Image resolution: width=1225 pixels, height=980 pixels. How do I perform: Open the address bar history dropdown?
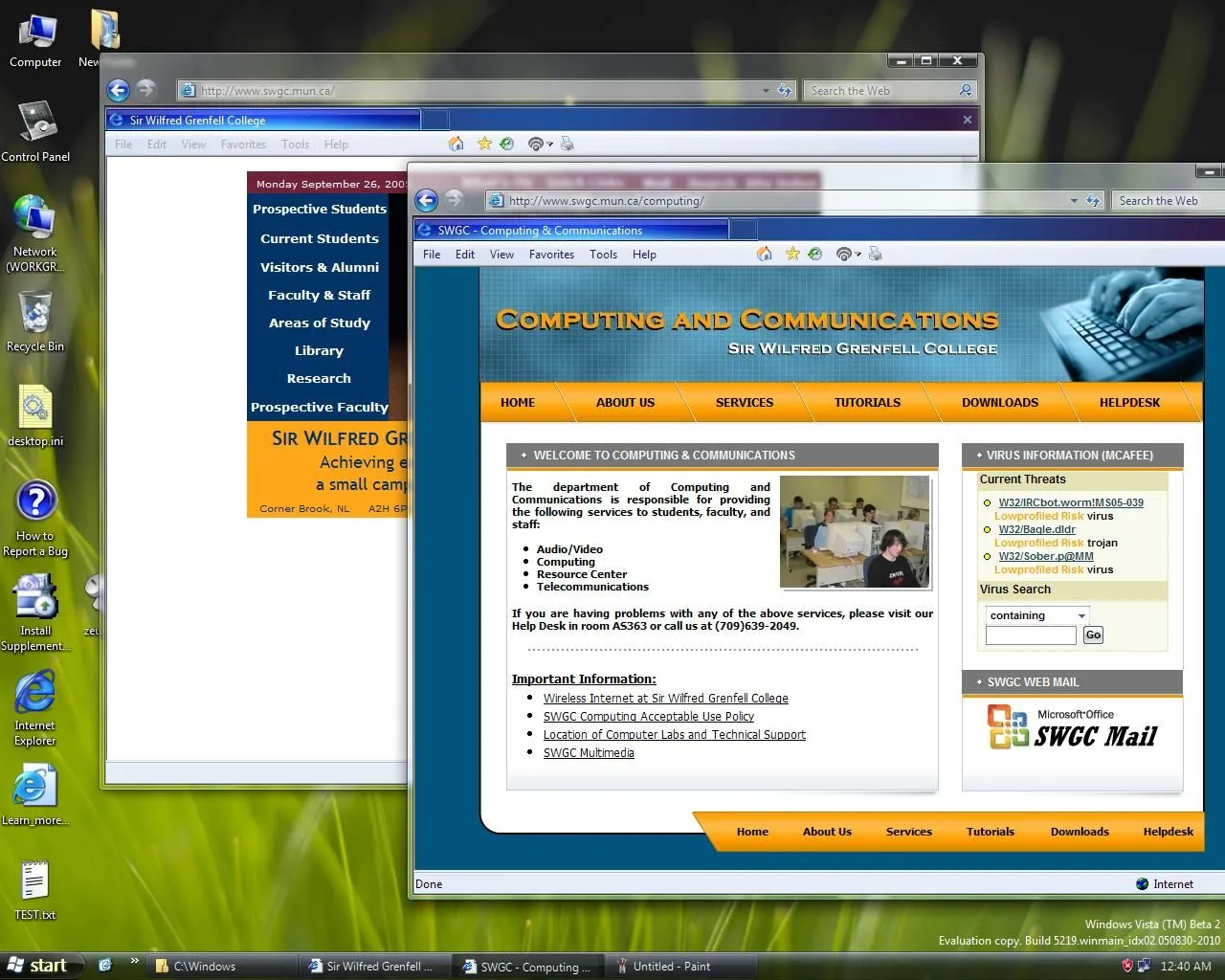point(1074,200)
